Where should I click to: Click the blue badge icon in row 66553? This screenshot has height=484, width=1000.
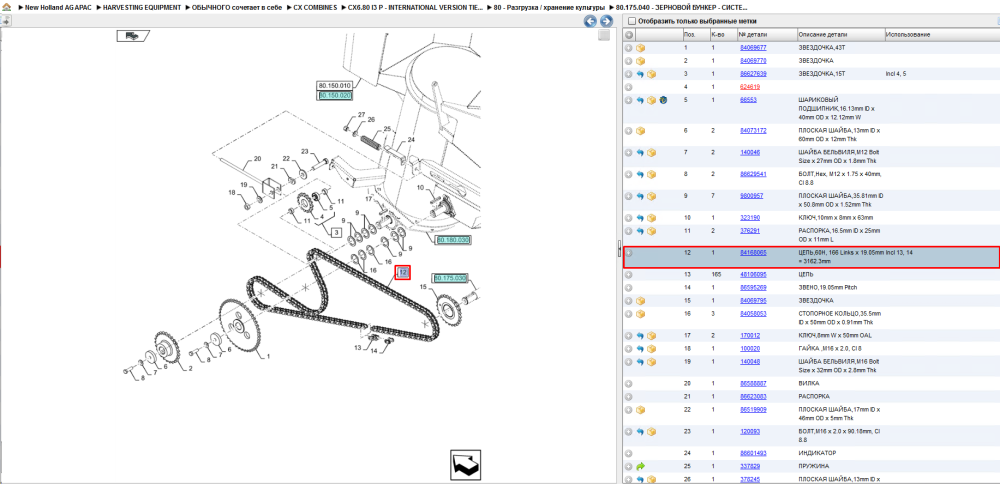(x=663, y=100)
